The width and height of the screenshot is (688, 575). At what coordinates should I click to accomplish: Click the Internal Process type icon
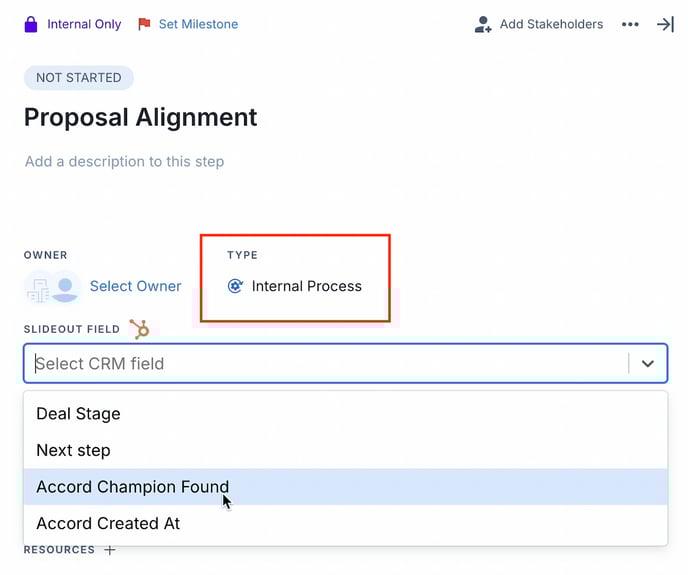tap(236, 286)
